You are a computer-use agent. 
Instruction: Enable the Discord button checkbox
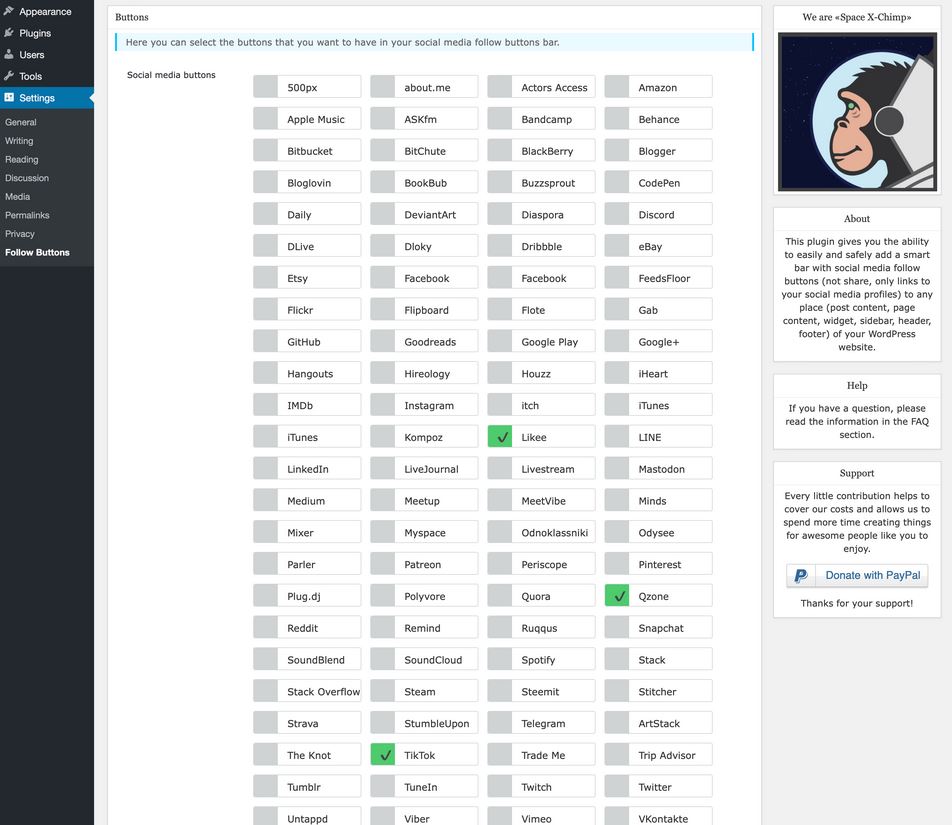617,214
